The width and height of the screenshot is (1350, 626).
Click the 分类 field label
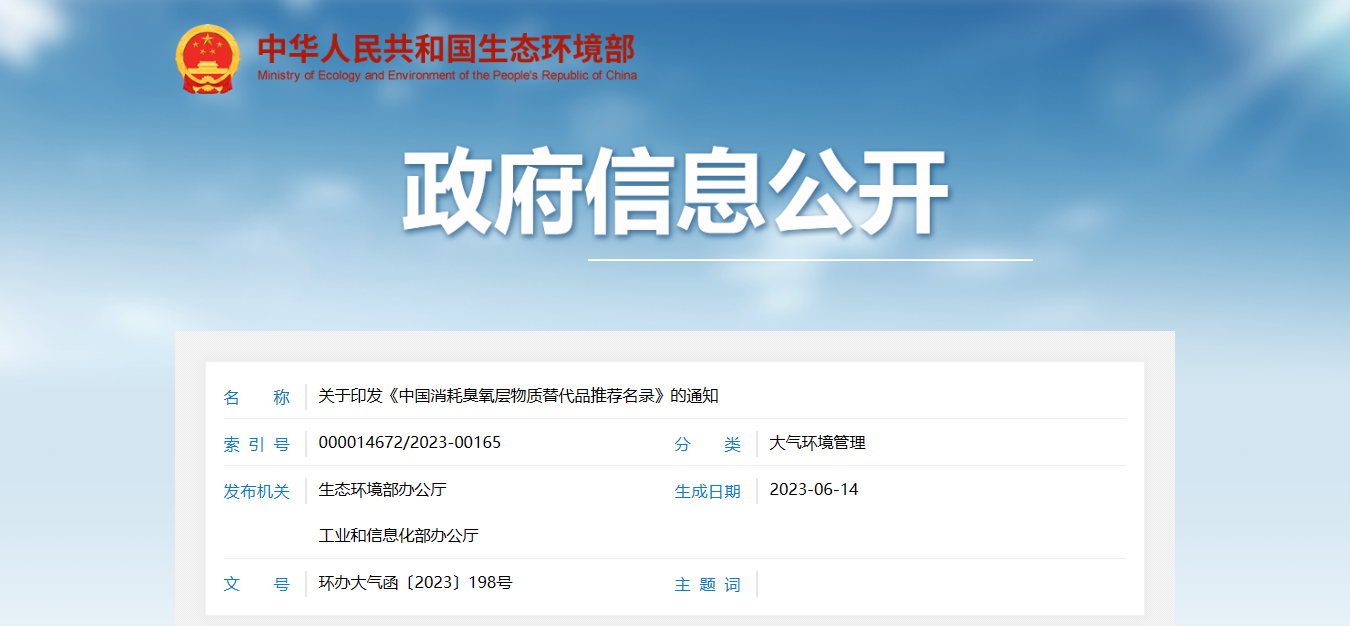[x=707, y=444]
